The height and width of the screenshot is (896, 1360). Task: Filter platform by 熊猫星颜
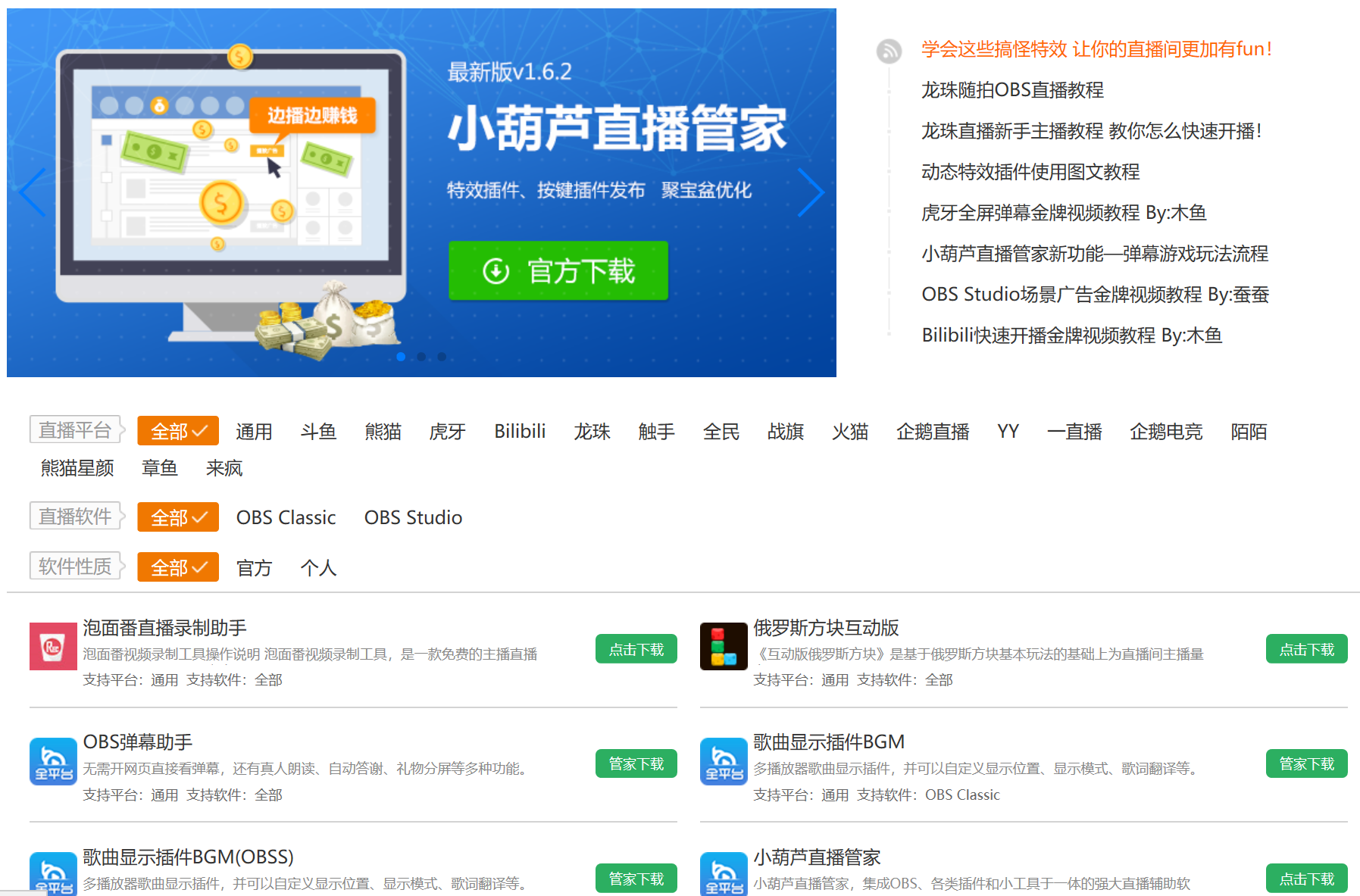tap(77, 468)
